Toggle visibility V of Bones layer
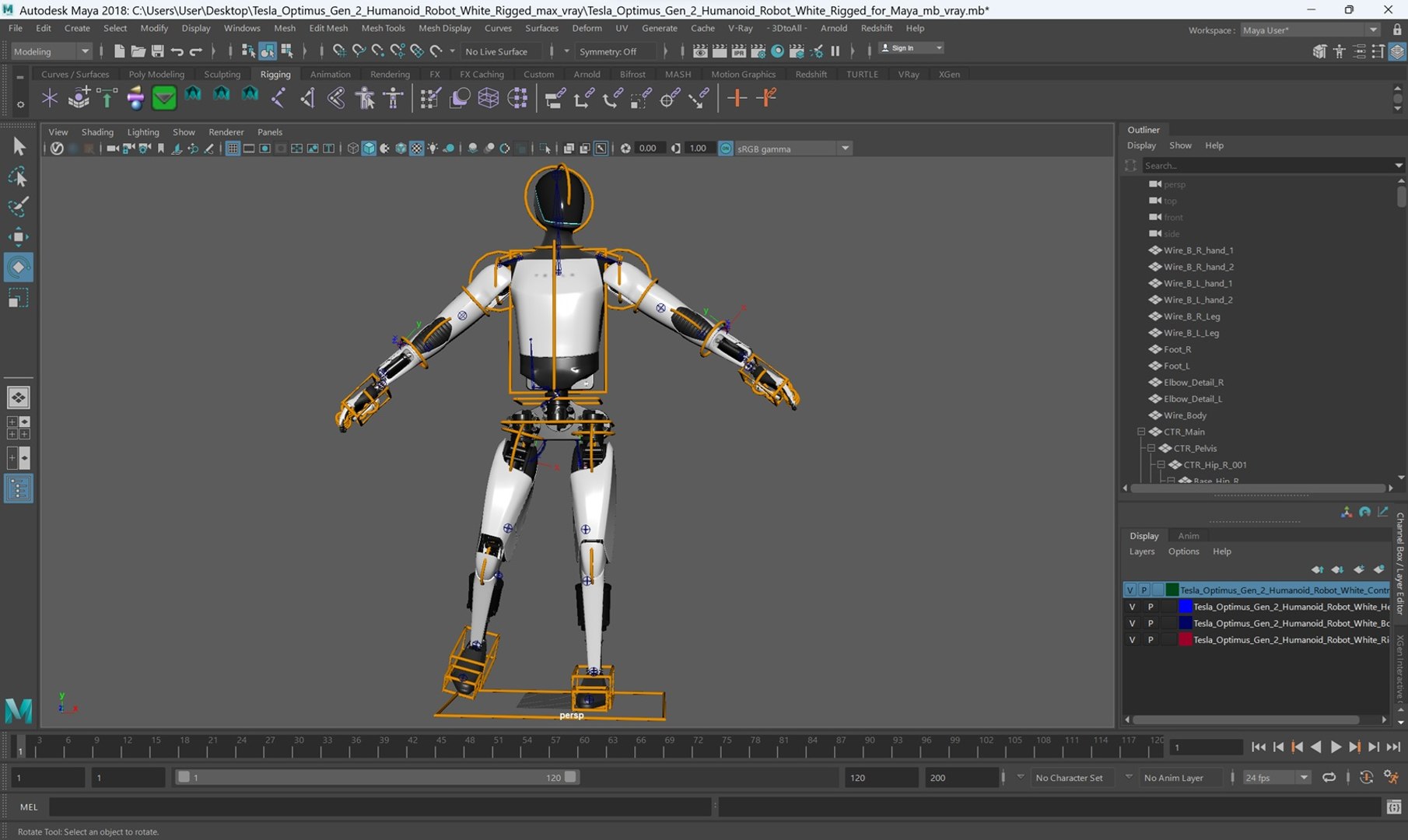The image size is (1408, 840). pos(1132,623)
